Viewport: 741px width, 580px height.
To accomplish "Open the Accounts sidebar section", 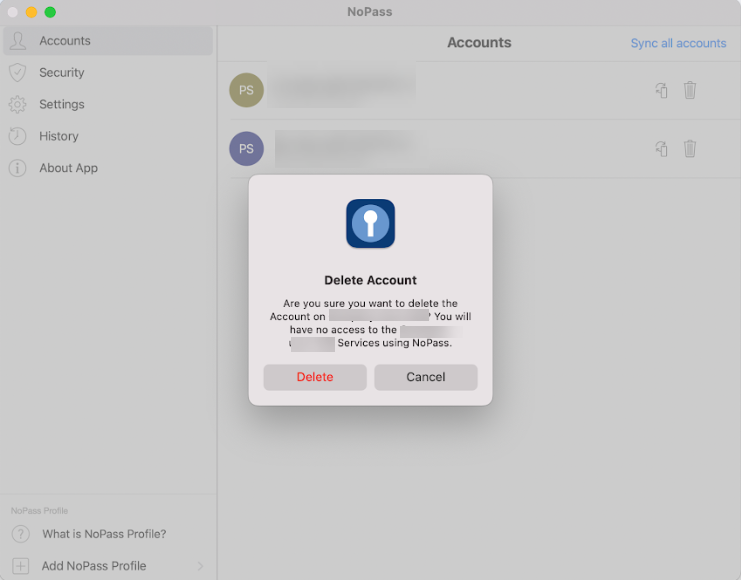I will click(x=108, y=41).
